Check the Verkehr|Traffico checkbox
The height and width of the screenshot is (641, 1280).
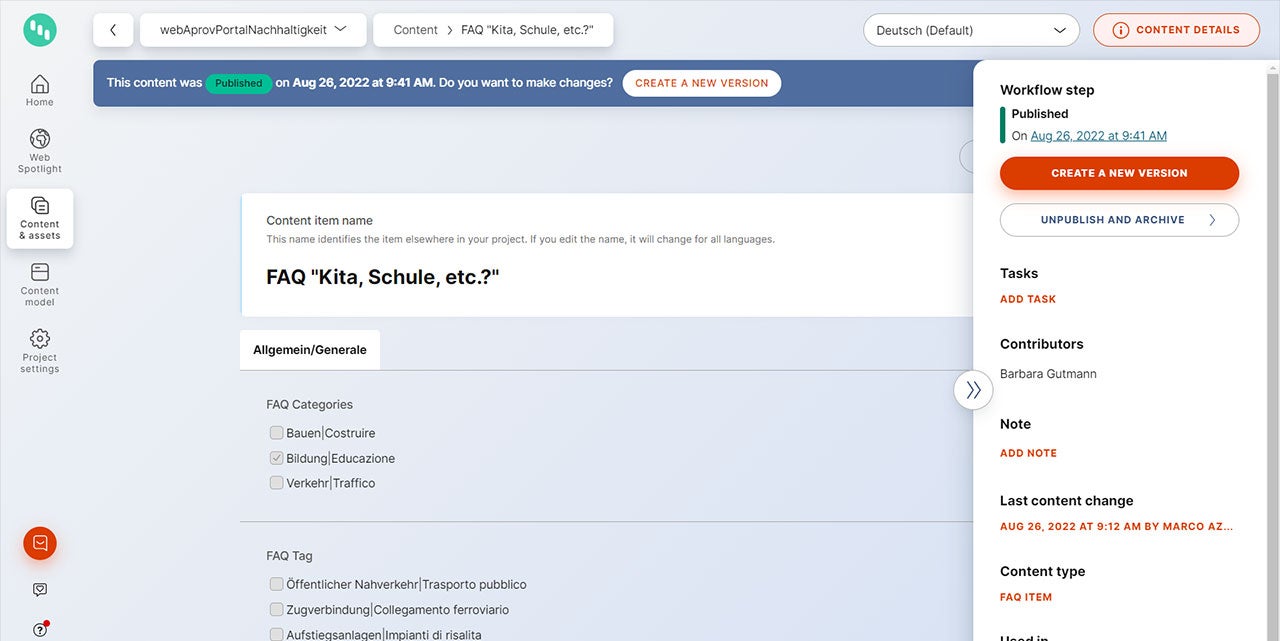pyautogui.click(x=276, y=483)
